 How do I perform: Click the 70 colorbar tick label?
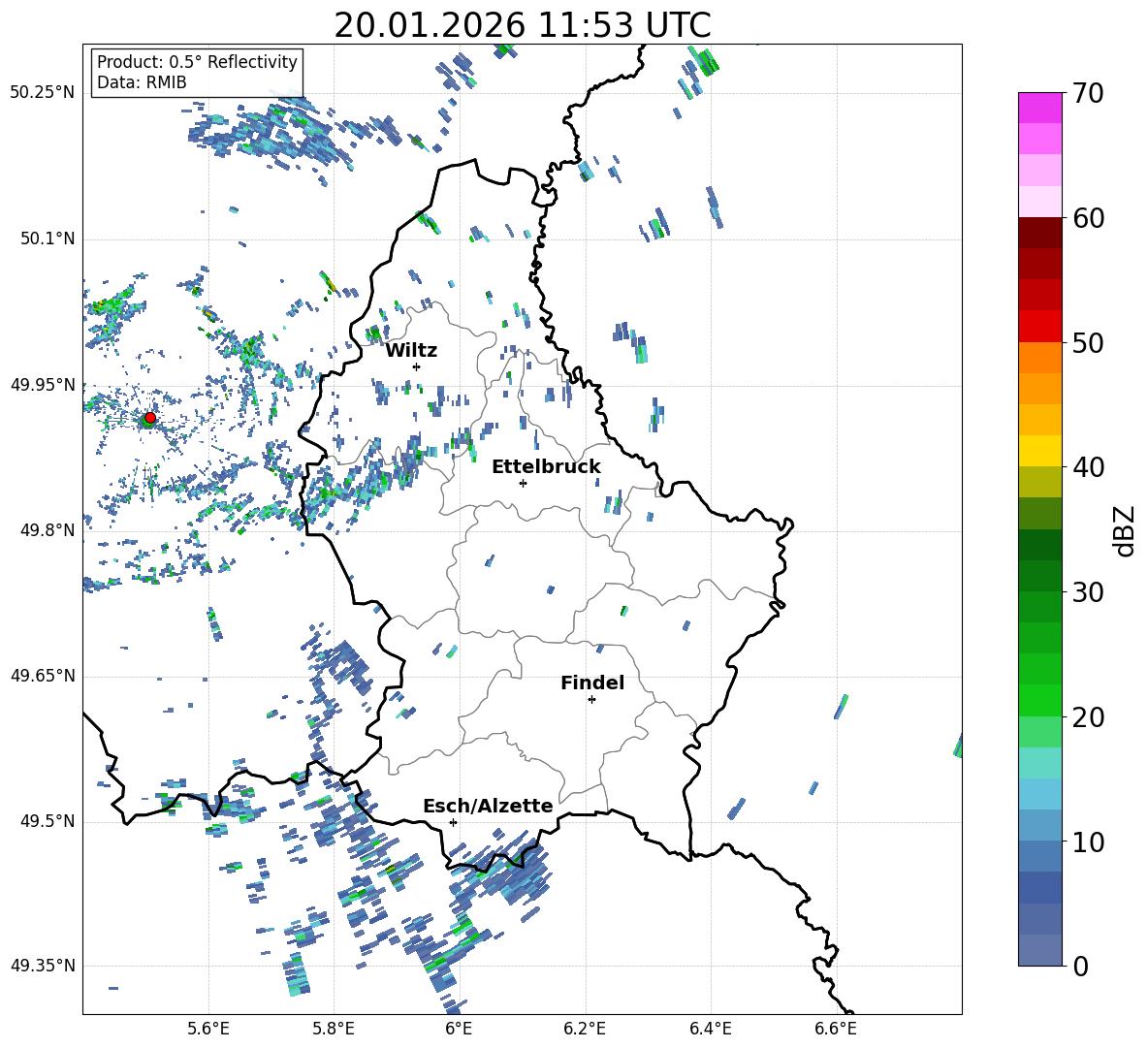tap(1088, 94)
